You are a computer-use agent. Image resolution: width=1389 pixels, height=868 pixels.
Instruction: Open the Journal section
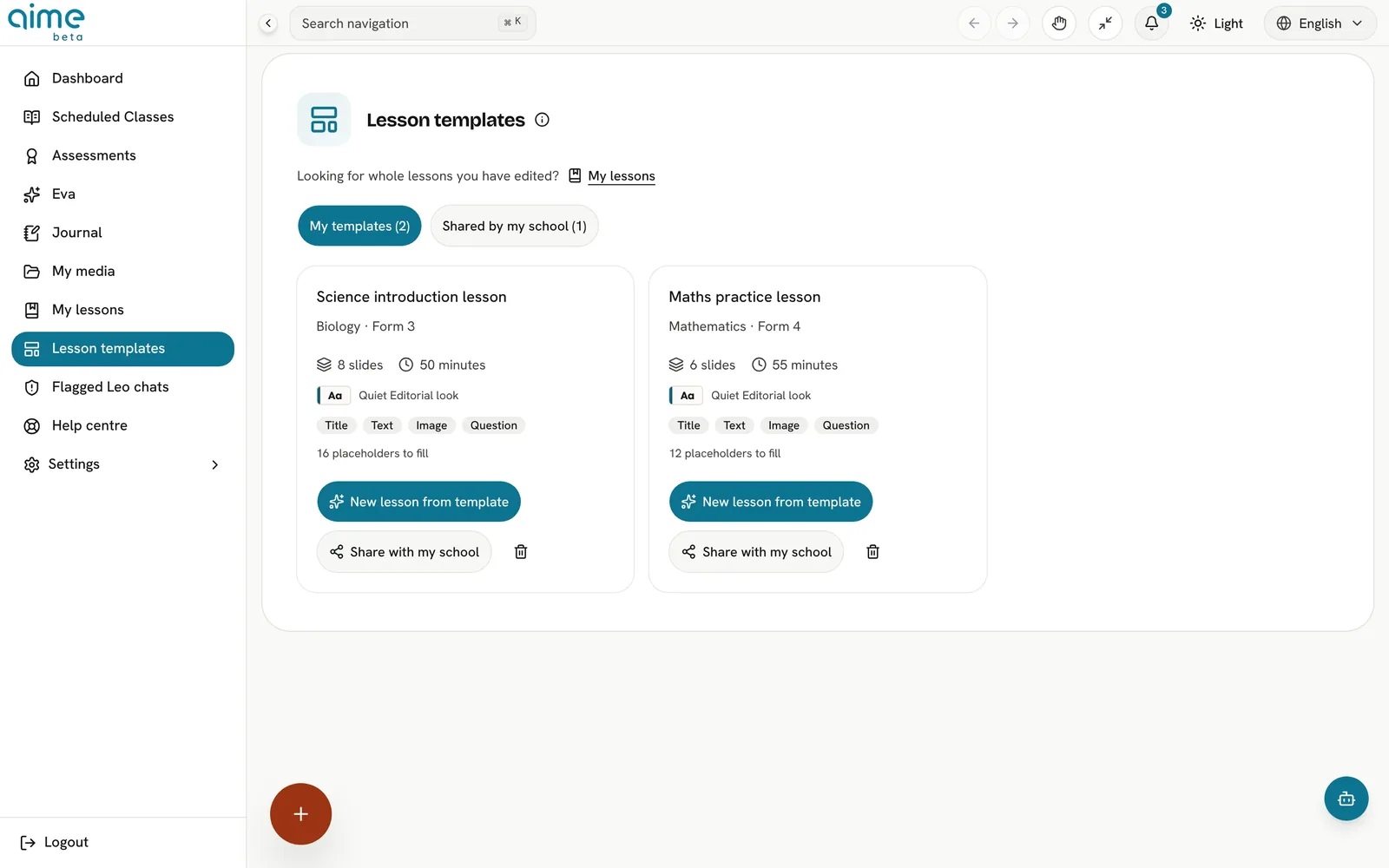pyautogui.click(x=122, y=233)
